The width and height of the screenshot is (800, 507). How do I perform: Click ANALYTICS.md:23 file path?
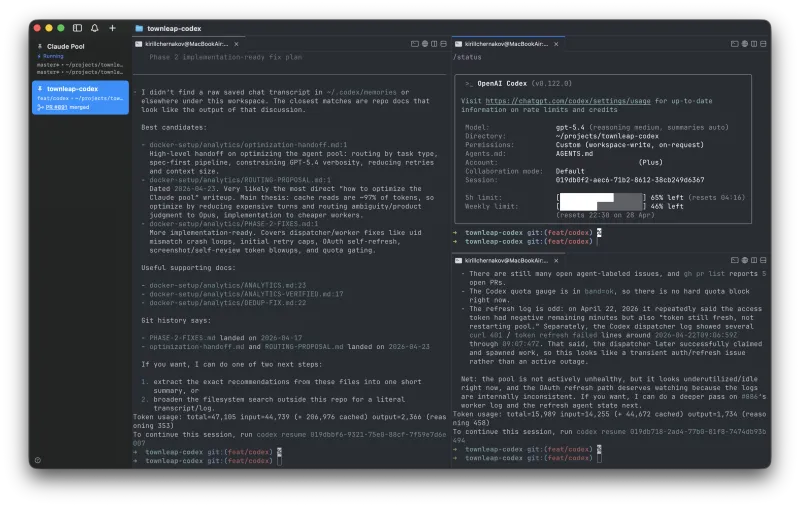(x=228, y=286)
